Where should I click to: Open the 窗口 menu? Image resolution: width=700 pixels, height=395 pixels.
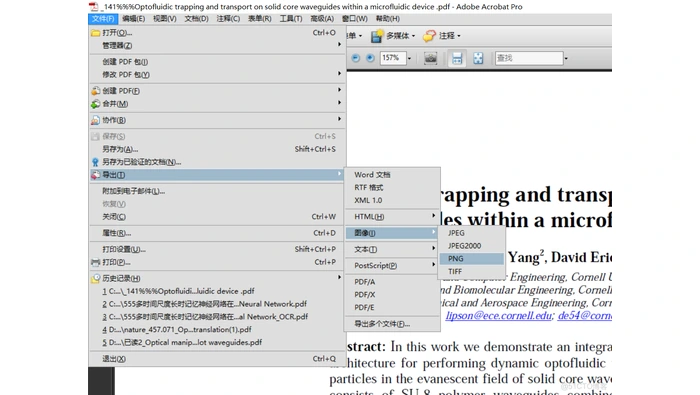[355, 19]
